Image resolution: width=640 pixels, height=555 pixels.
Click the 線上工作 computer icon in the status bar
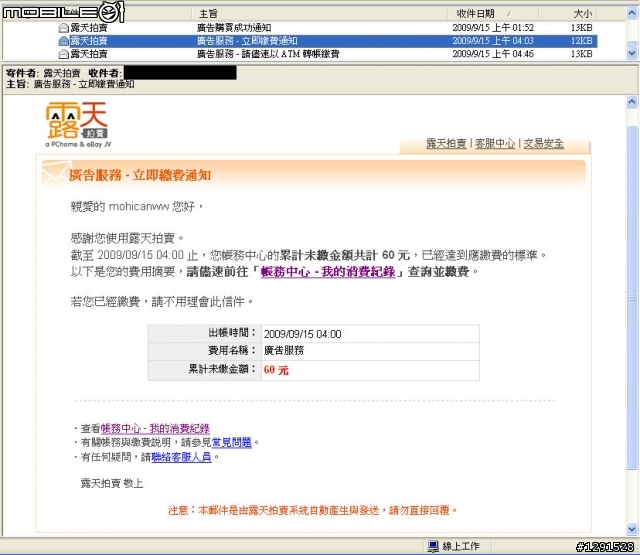[x=433, y=546]
